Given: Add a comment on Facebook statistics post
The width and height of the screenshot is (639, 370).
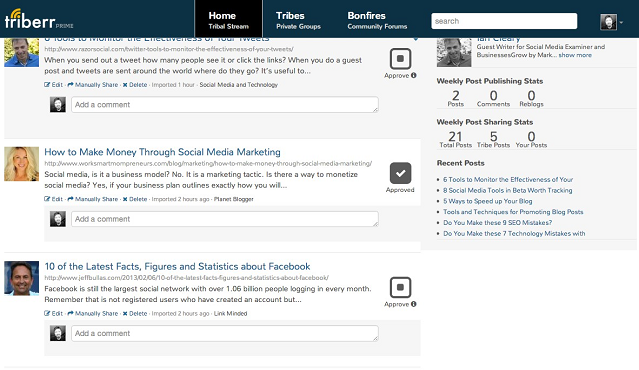Looking at the screenshot, I should [x=225, y=333].
